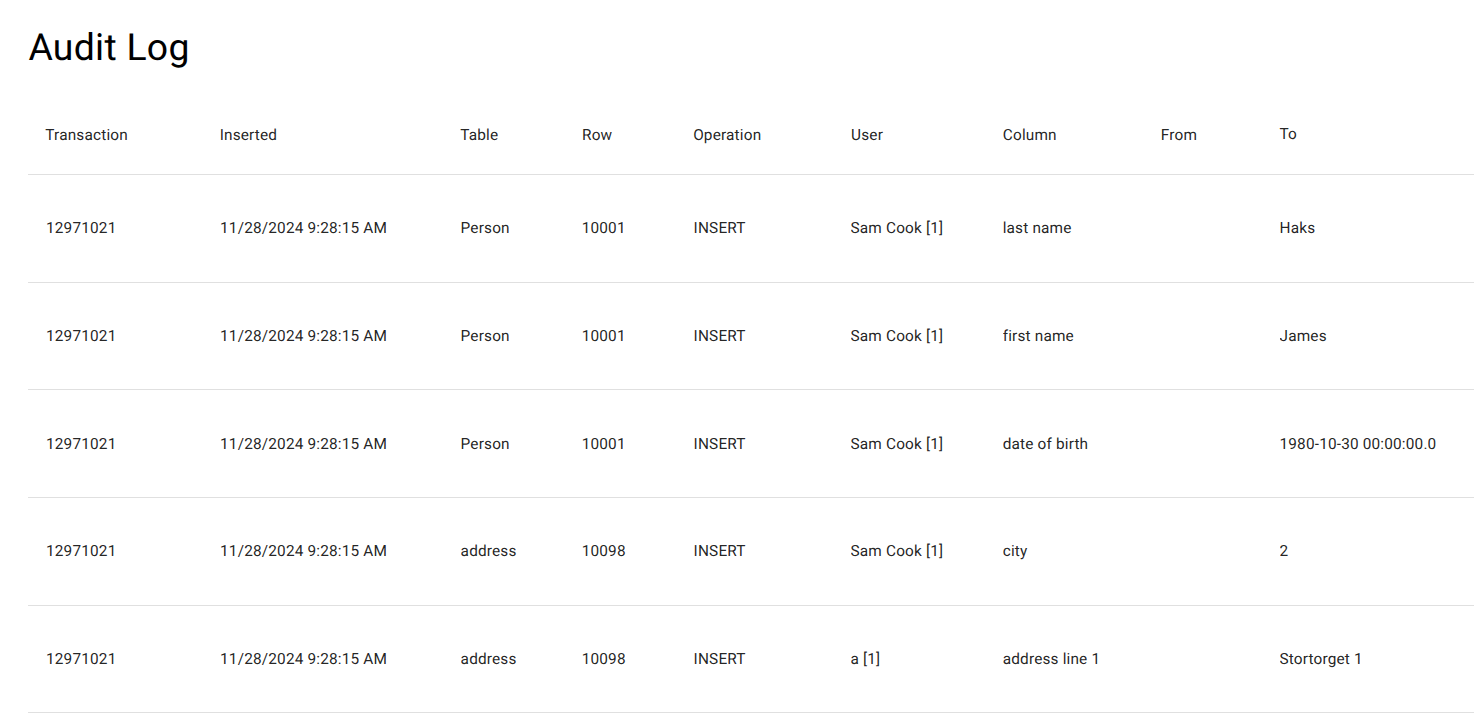The image size is (1474, 717).
Task: Select the 'first name' column cell
Action: tap(1038, 336)
